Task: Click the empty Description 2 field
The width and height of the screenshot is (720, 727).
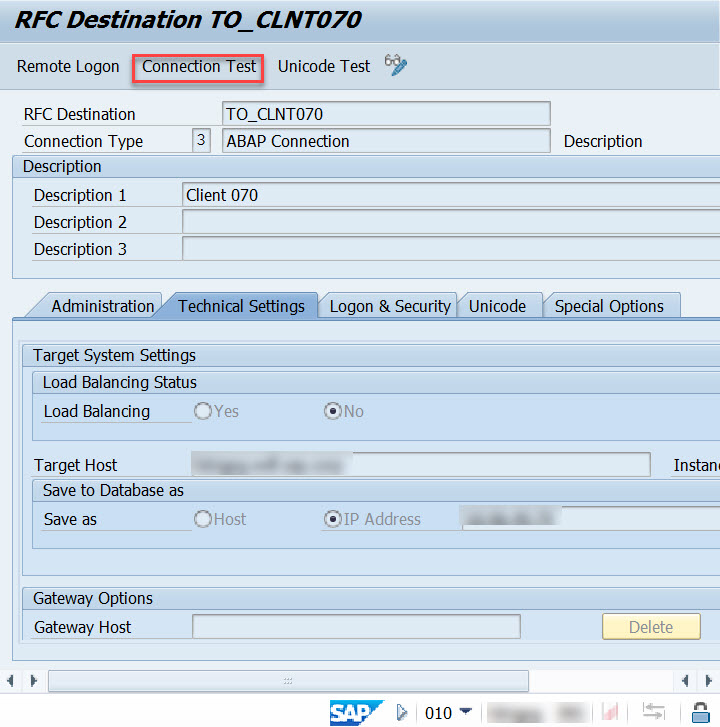Action: (x=451, y=222)
